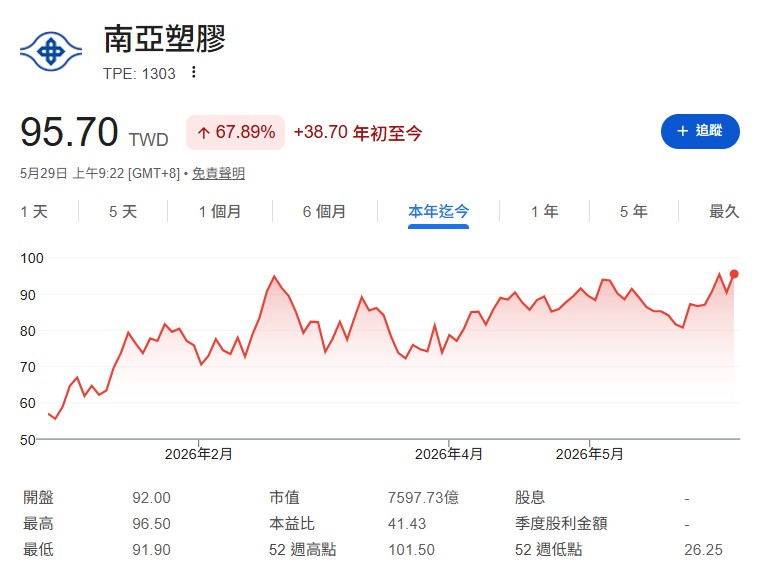Click the 南亞塑膠 company title
This screenshot has width=759, height=580.
(165, 39)
